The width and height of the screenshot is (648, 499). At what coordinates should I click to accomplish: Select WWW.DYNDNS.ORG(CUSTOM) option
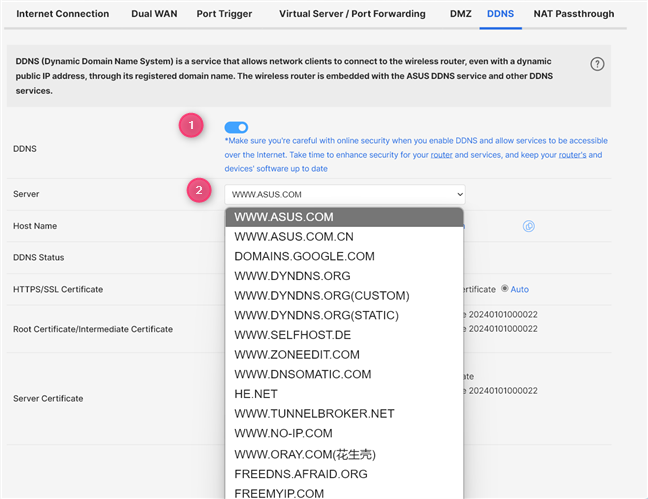[344, 296]
